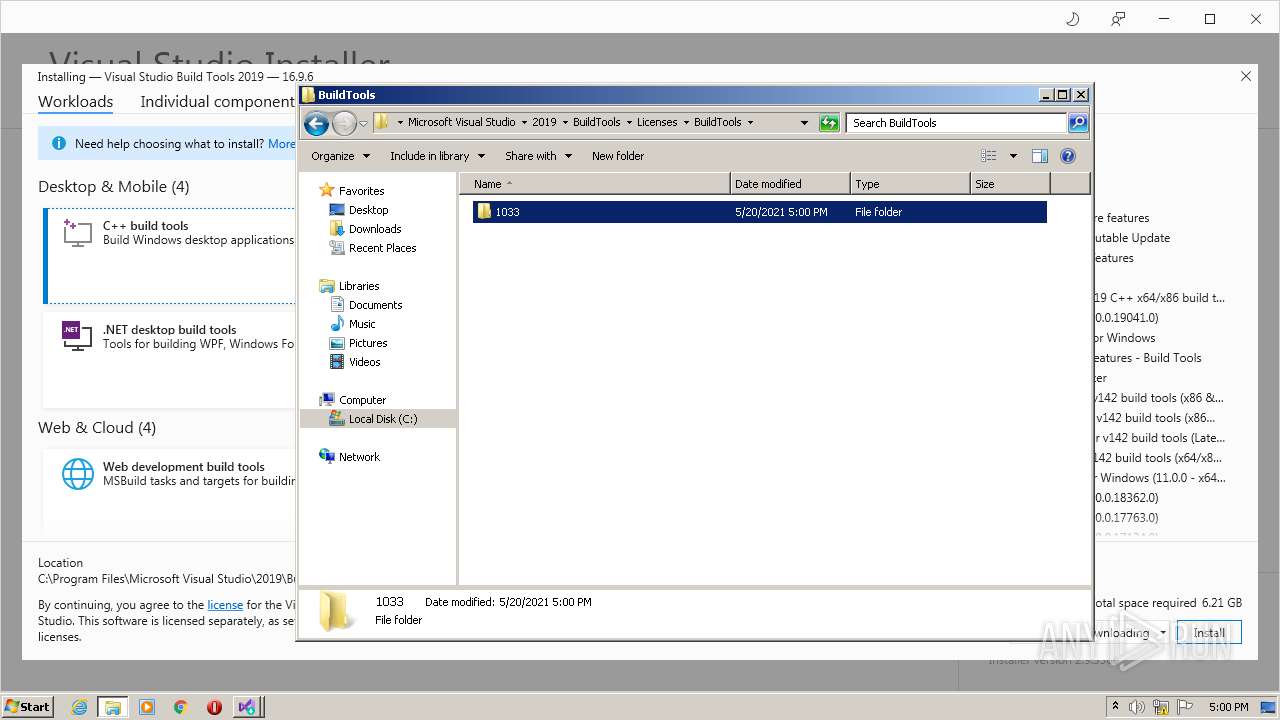The height and width of the screenshot is (720, 1280).
Task: Sort by Date modified column
Action: 790,184
